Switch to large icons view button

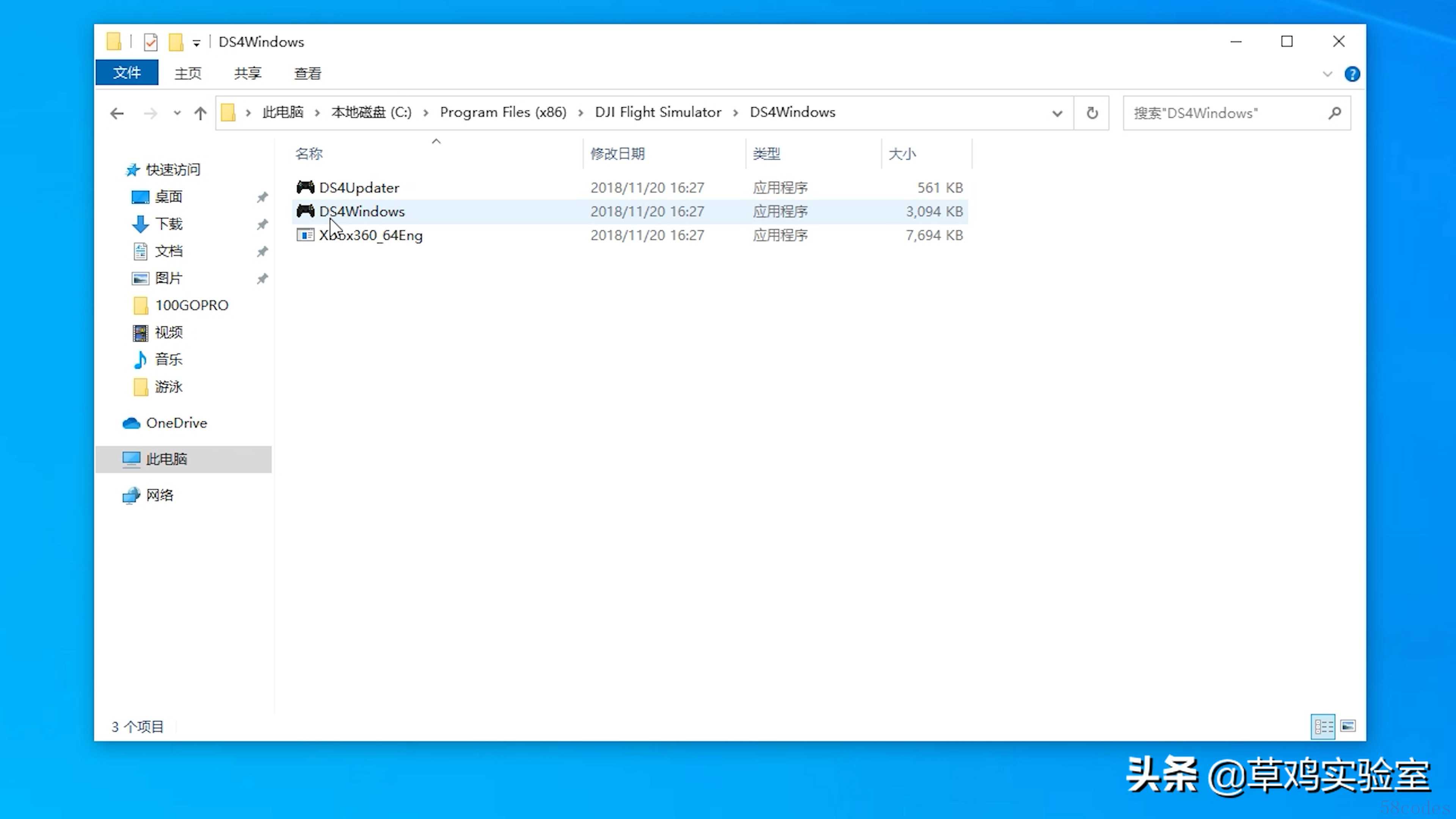point(1348,726)
